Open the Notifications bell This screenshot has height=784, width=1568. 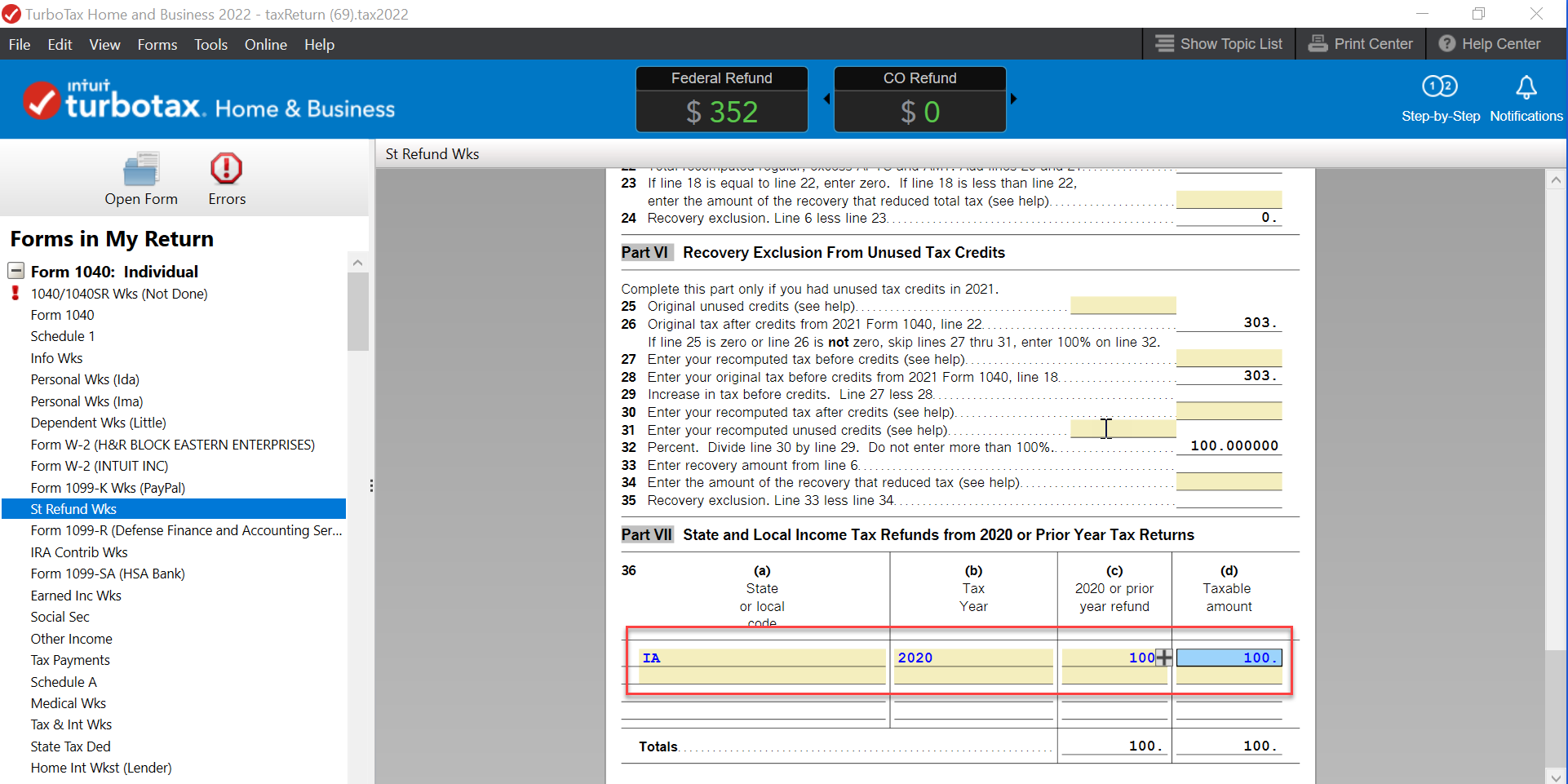[x=1526, y=86]
